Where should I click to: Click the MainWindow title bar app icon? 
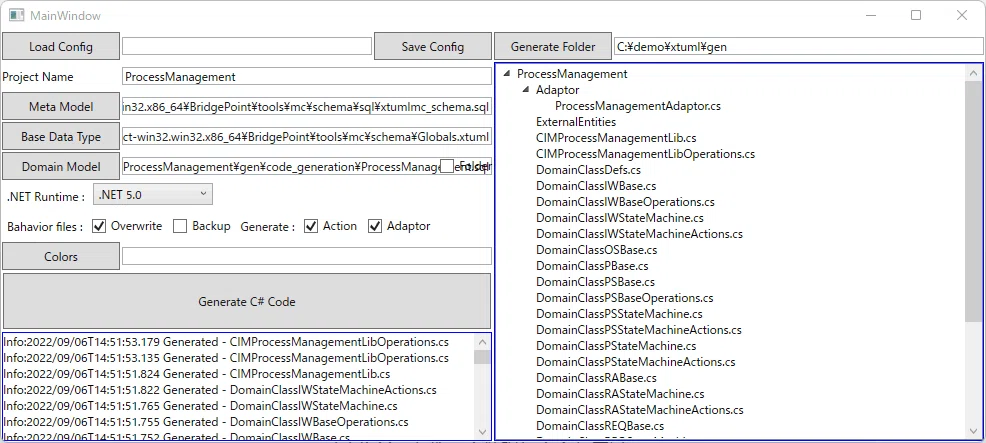16,15
